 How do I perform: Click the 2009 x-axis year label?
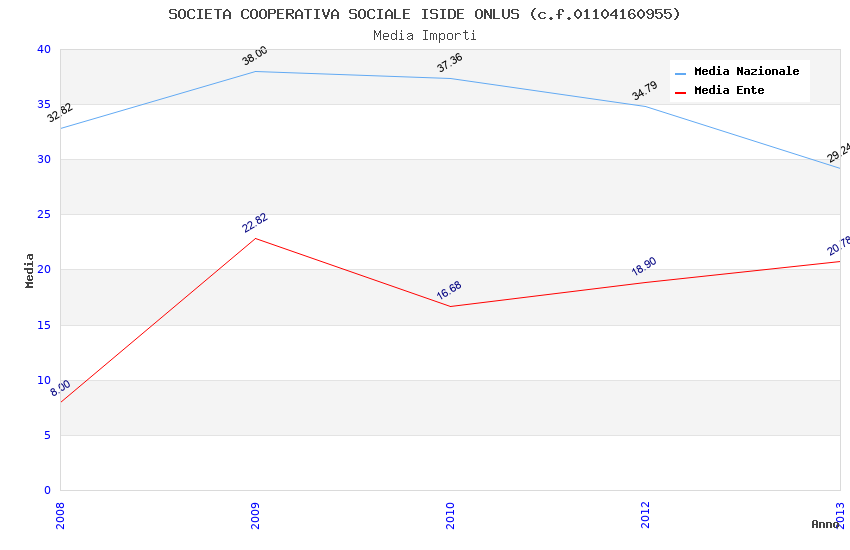point(255,515)
